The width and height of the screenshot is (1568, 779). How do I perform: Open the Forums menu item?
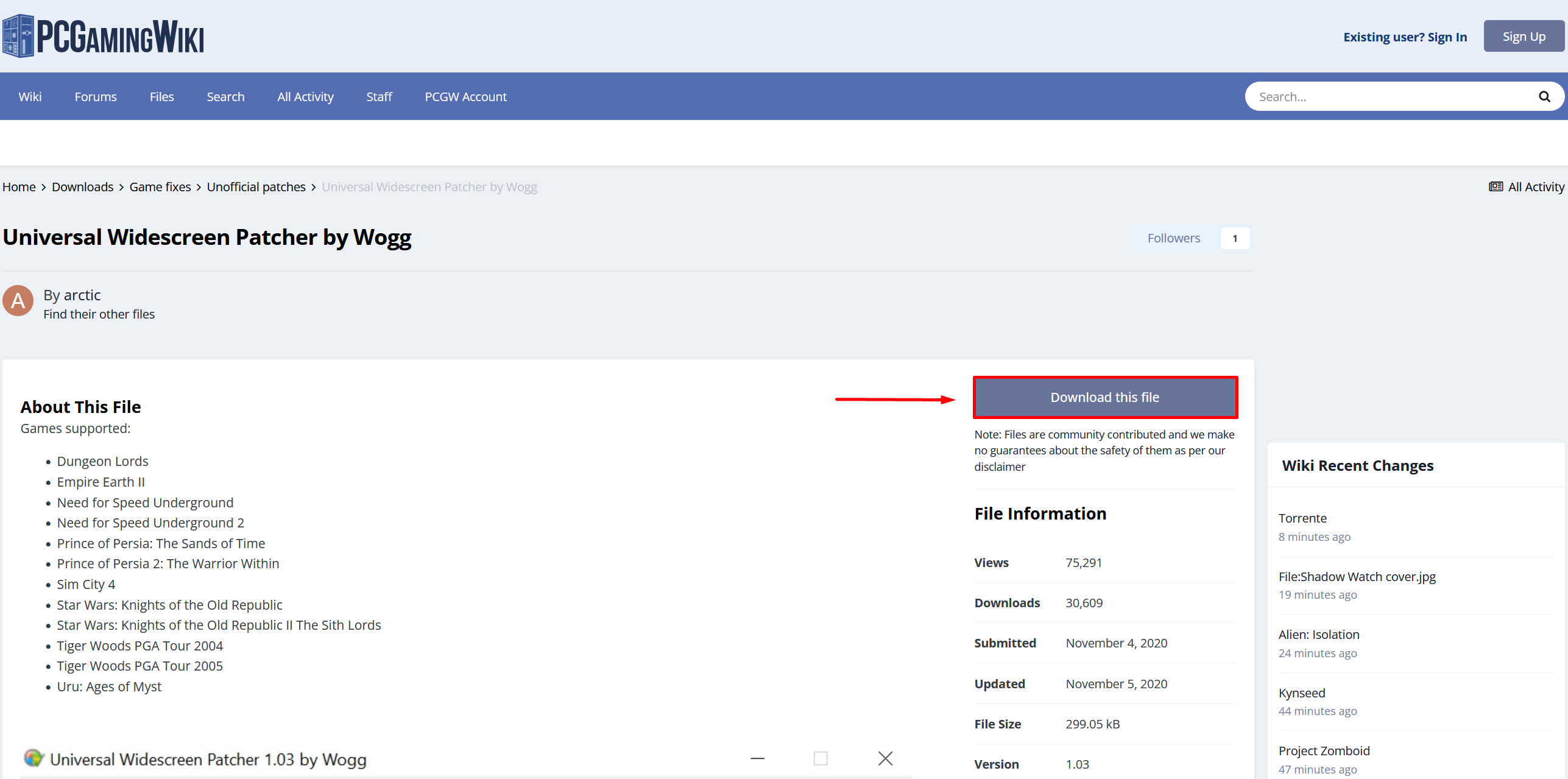pos(96,97)
